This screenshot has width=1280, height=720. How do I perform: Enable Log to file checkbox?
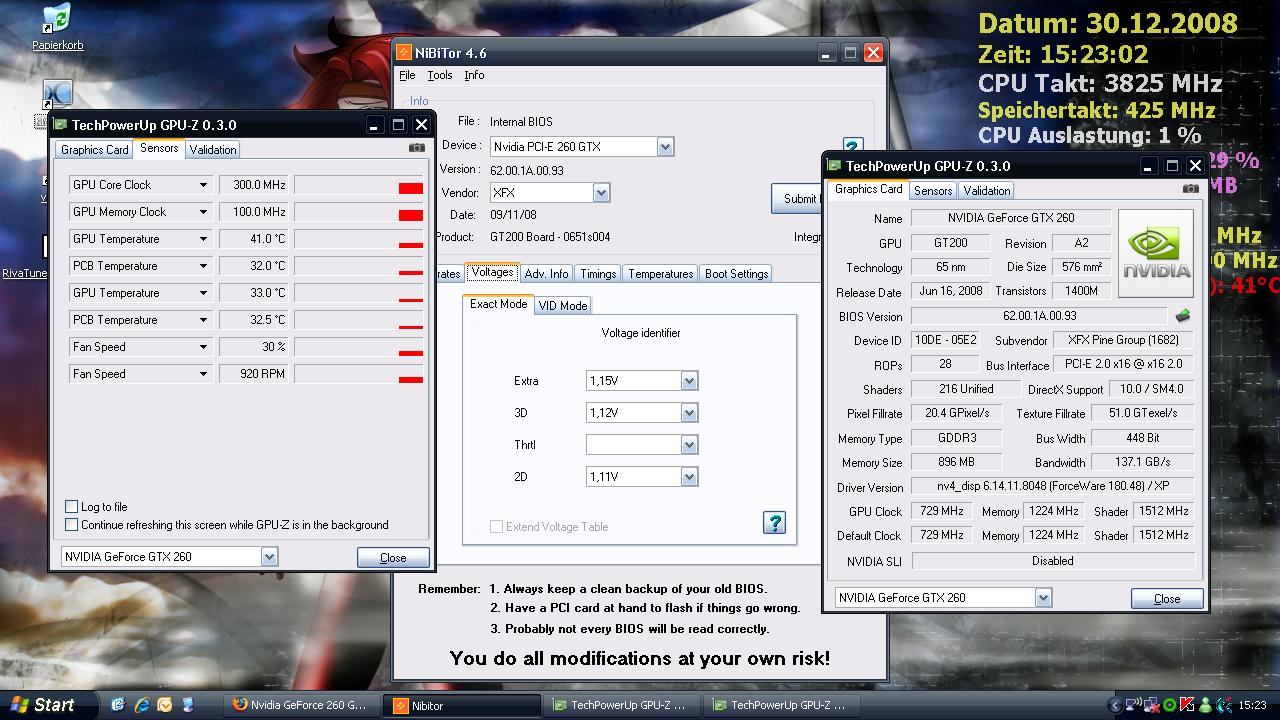[x=71, y=507]
